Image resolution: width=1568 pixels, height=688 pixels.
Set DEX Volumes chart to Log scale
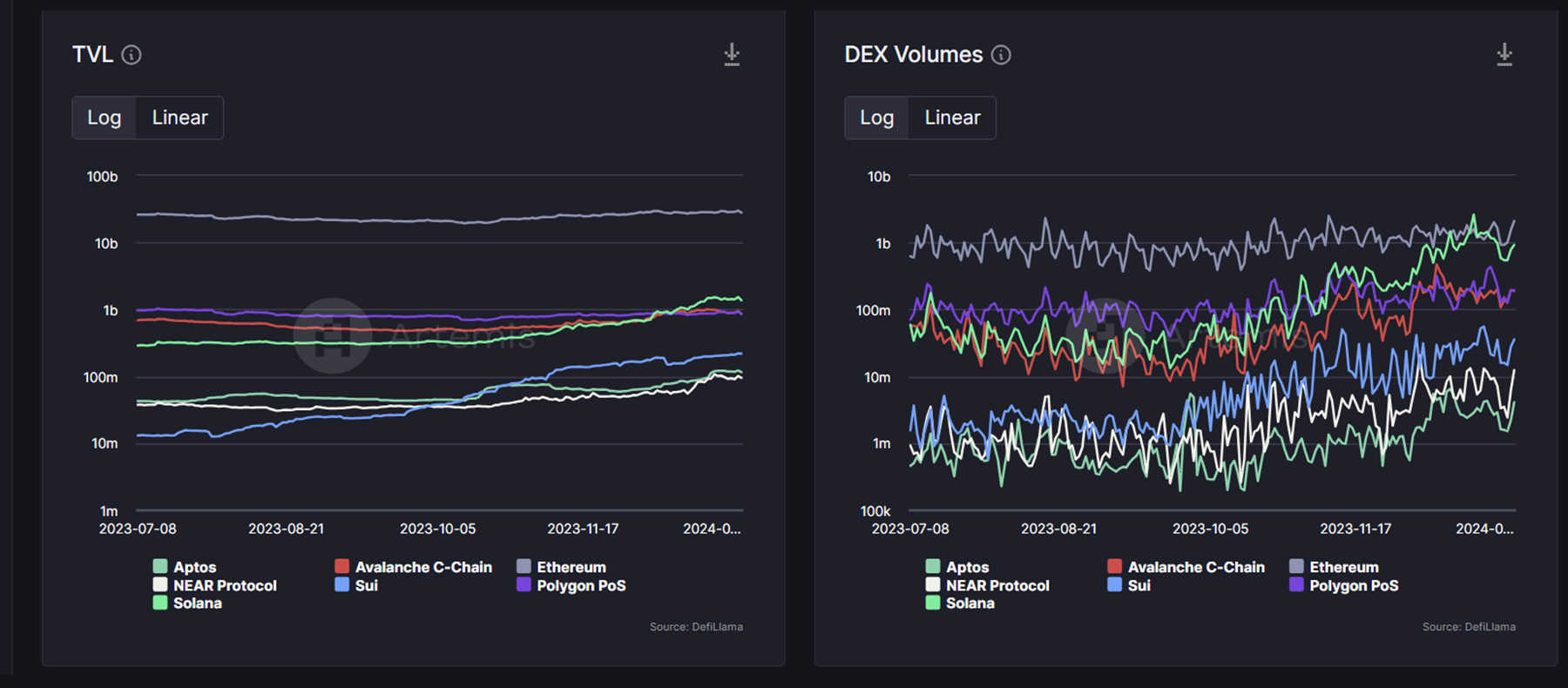(876, 118)
